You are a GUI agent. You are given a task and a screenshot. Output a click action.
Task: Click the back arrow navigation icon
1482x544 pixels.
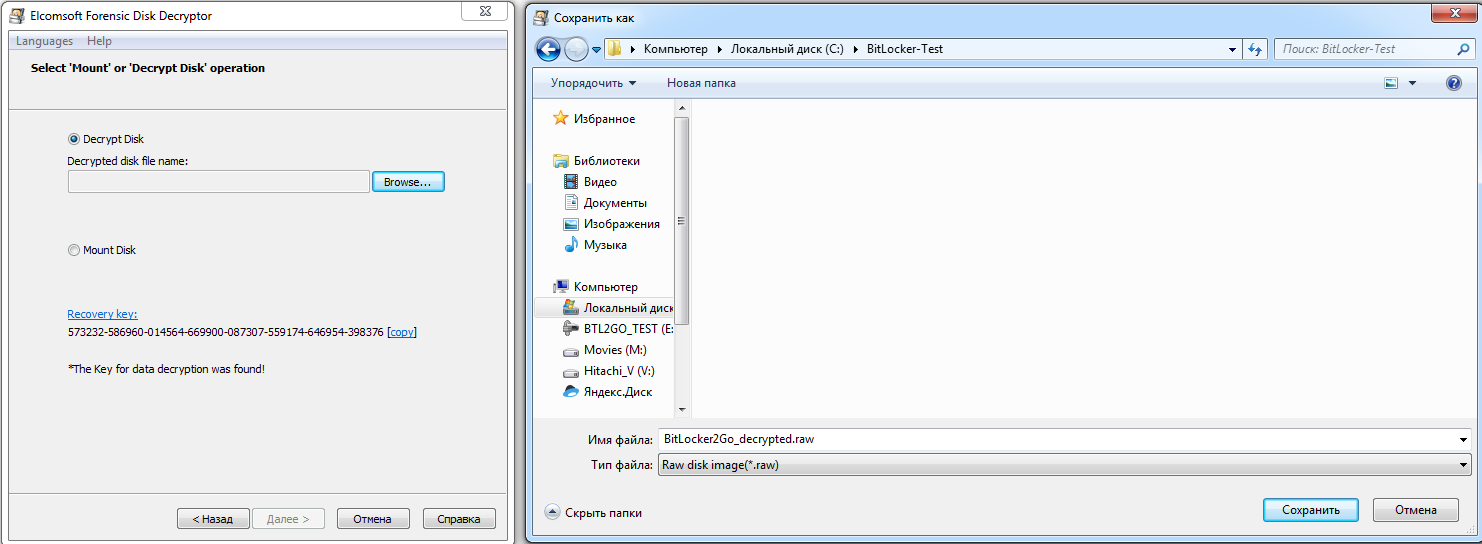(x=548, y=49)
